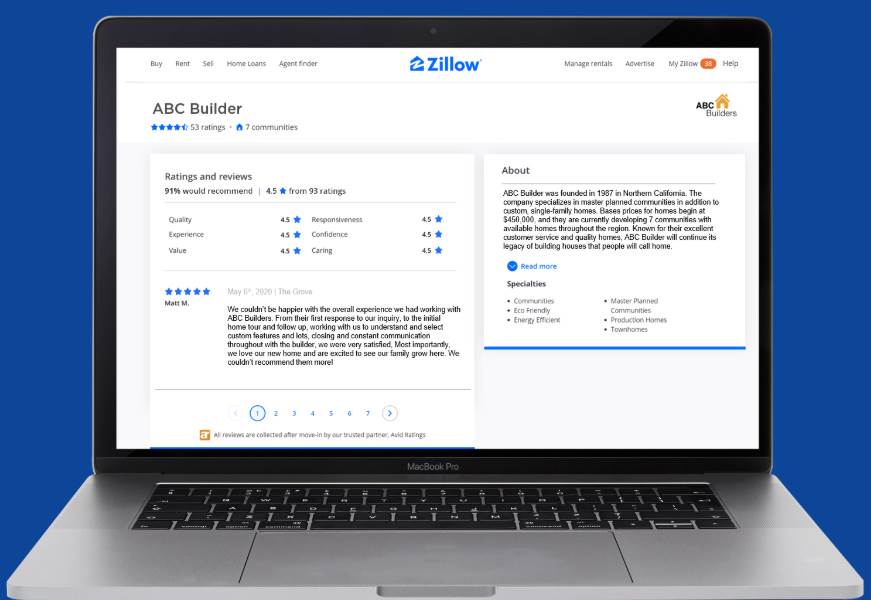Screen dimensions: 871x600
Task: Click the ABC Builder About description paragraph
Action: tap(611, 219)
